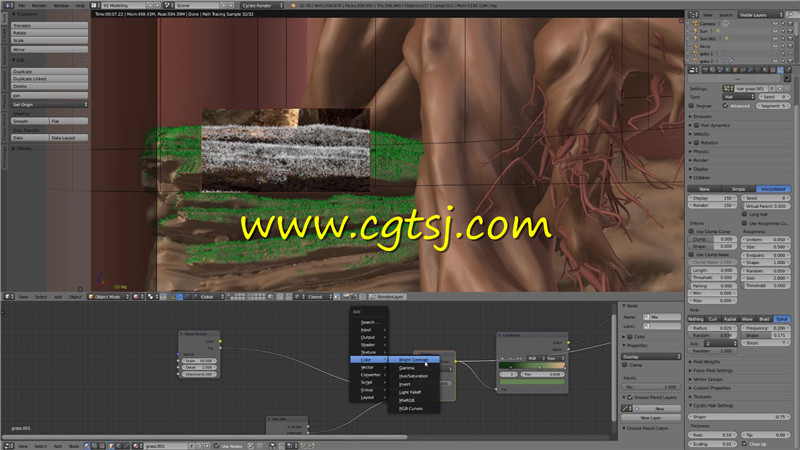Expand the Emission panel
The image size is (800, 450).
702,116
